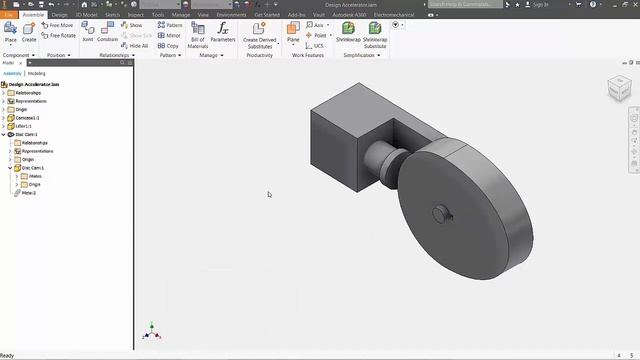Open the File tab
Image resolution: width=640 pixels, height=360 pixels.
click(9, 15)
